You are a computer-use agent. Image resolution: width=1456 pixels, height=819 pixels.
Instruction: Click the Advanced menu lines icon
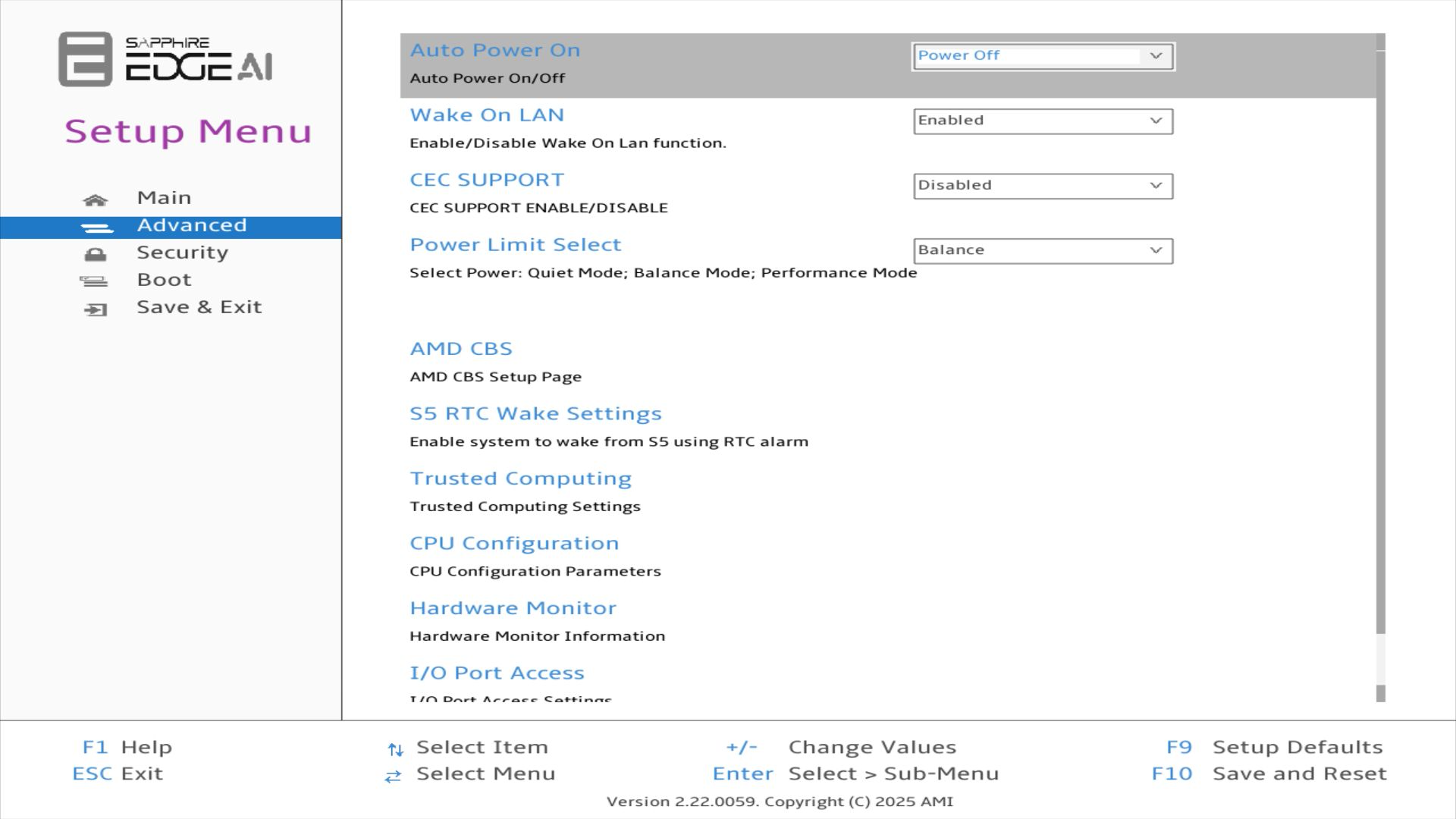point(96,227)
